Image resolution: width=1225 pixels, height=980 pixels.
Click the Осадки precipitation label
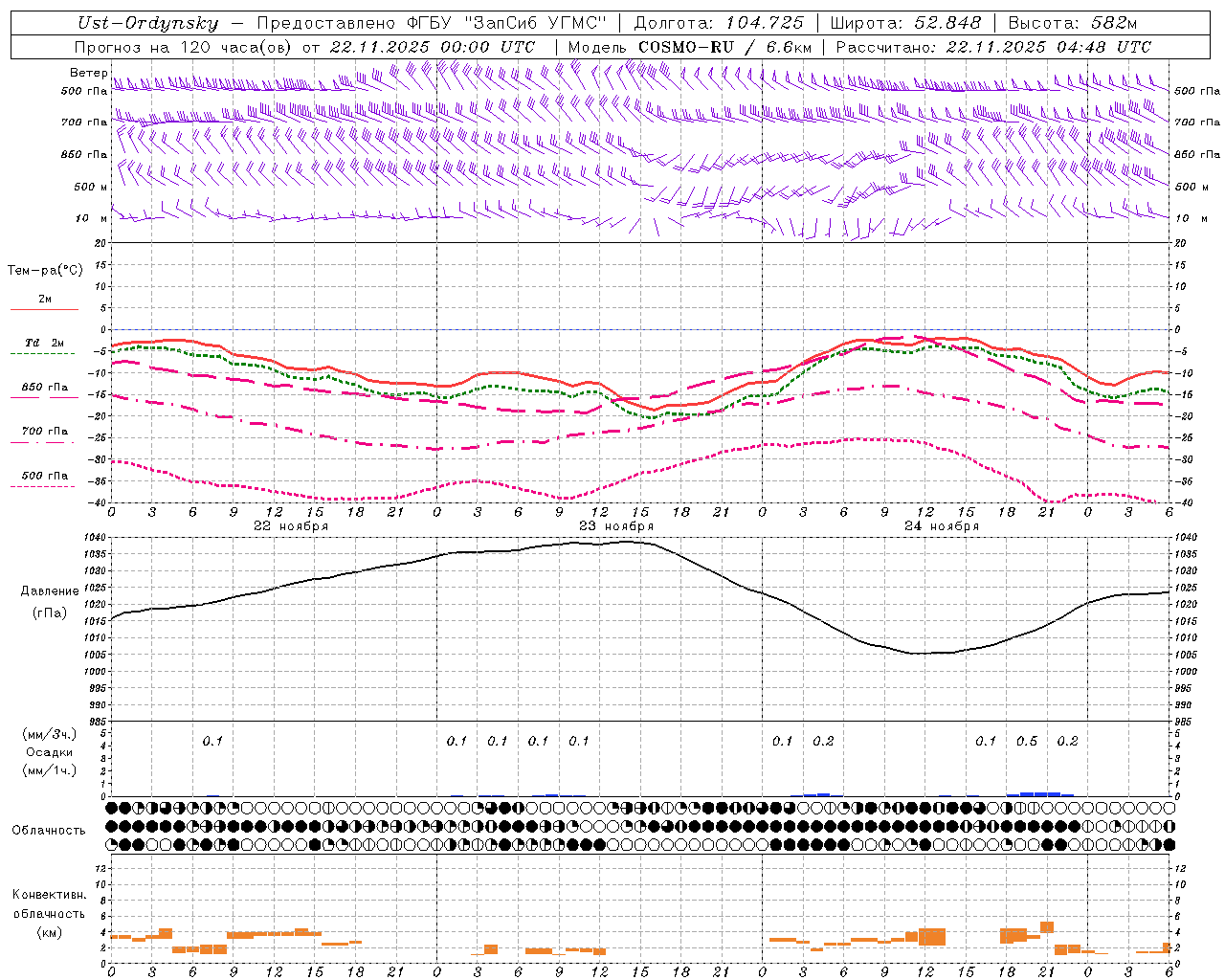tap(50, 752)
